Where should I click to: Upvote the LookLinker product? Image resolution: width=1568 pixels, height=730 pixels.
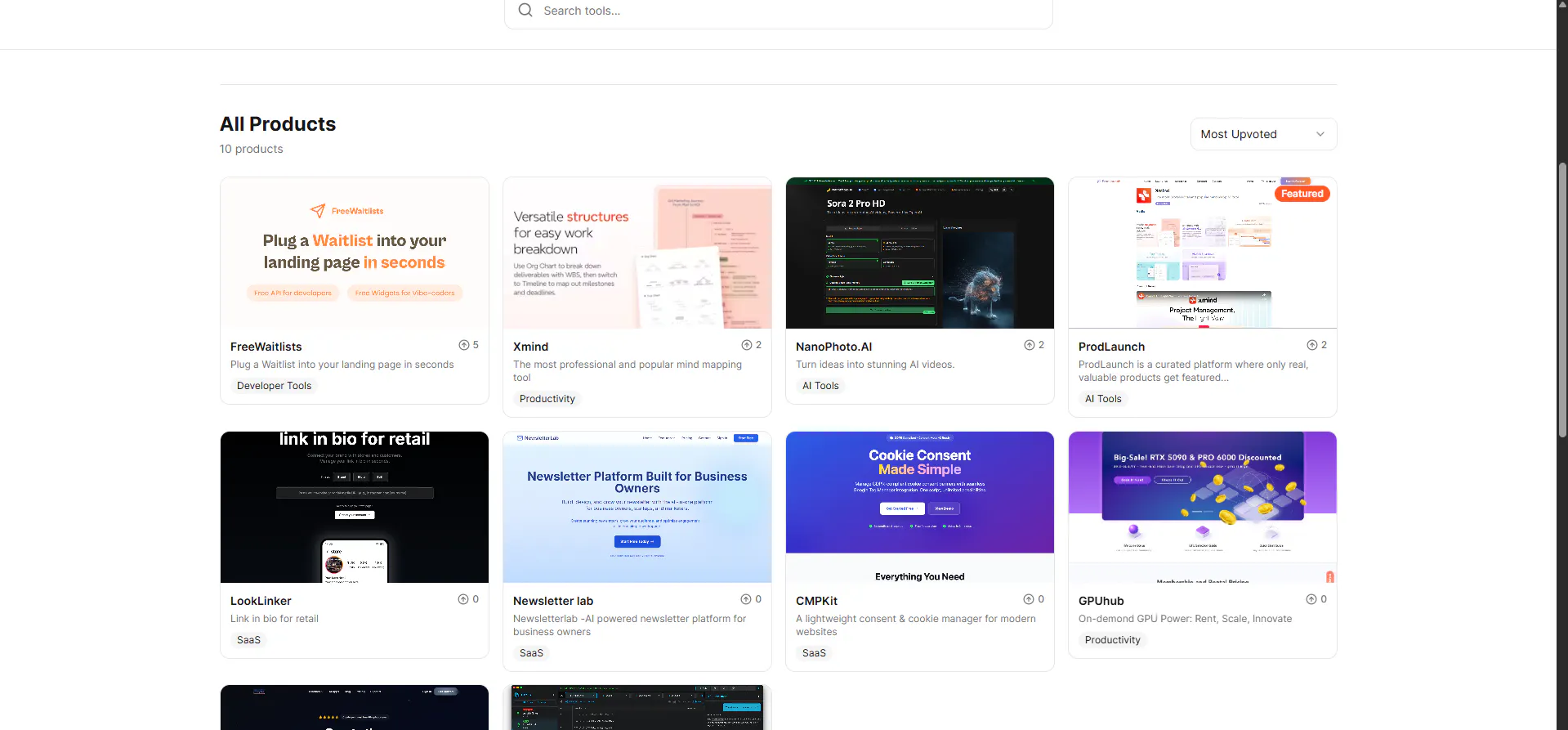(469, 599)
